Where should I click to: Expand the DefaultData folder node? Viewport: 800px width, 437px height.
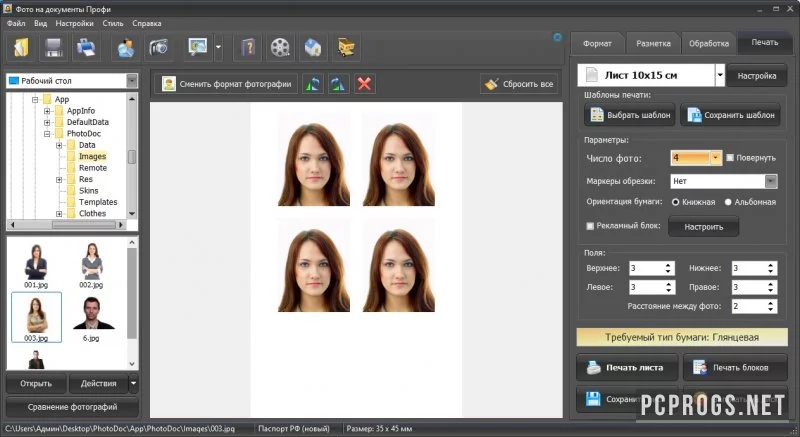pos(47,122)
